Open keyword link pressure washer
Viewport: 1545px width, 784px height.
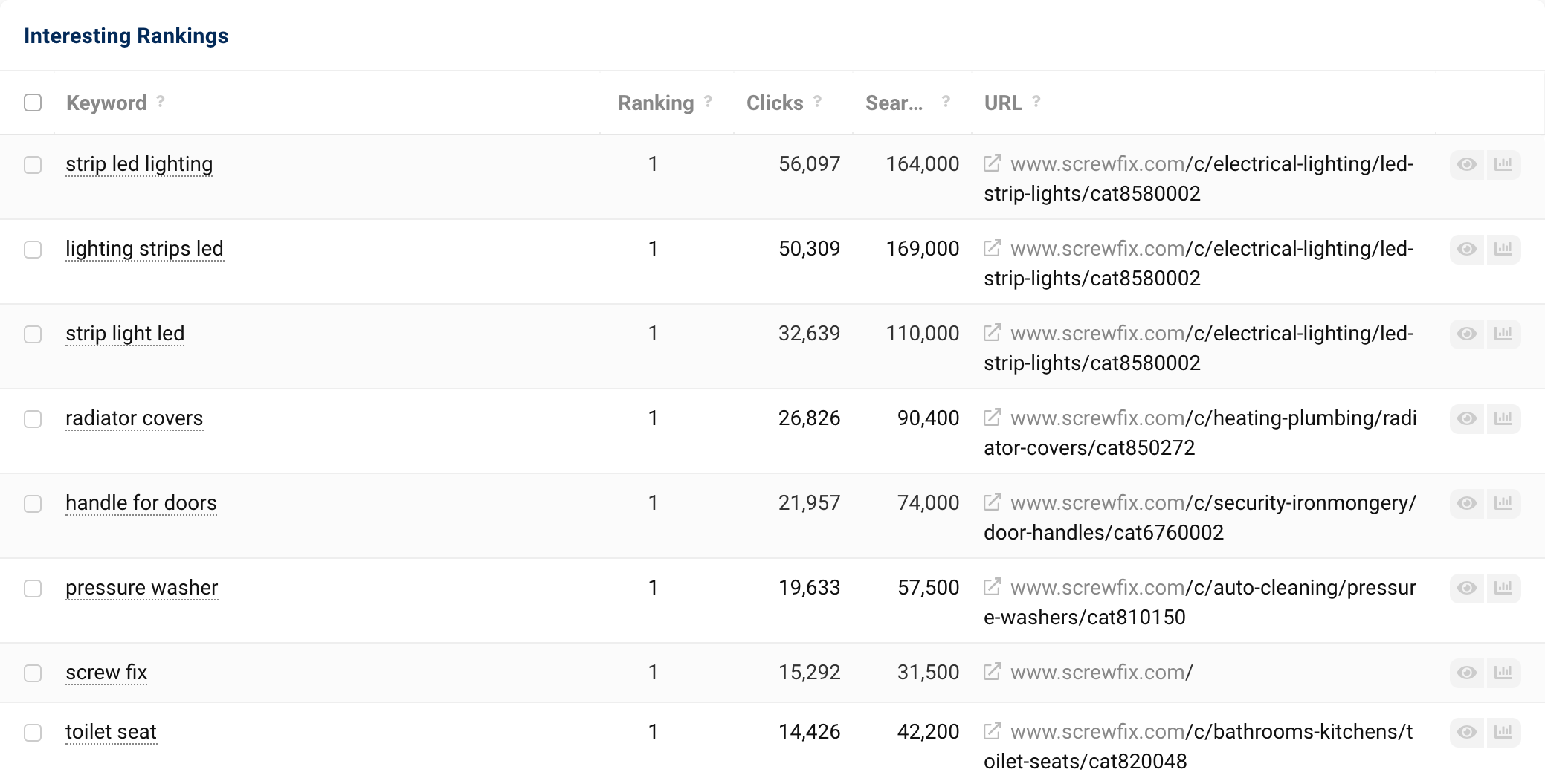[x=141, y=588]
